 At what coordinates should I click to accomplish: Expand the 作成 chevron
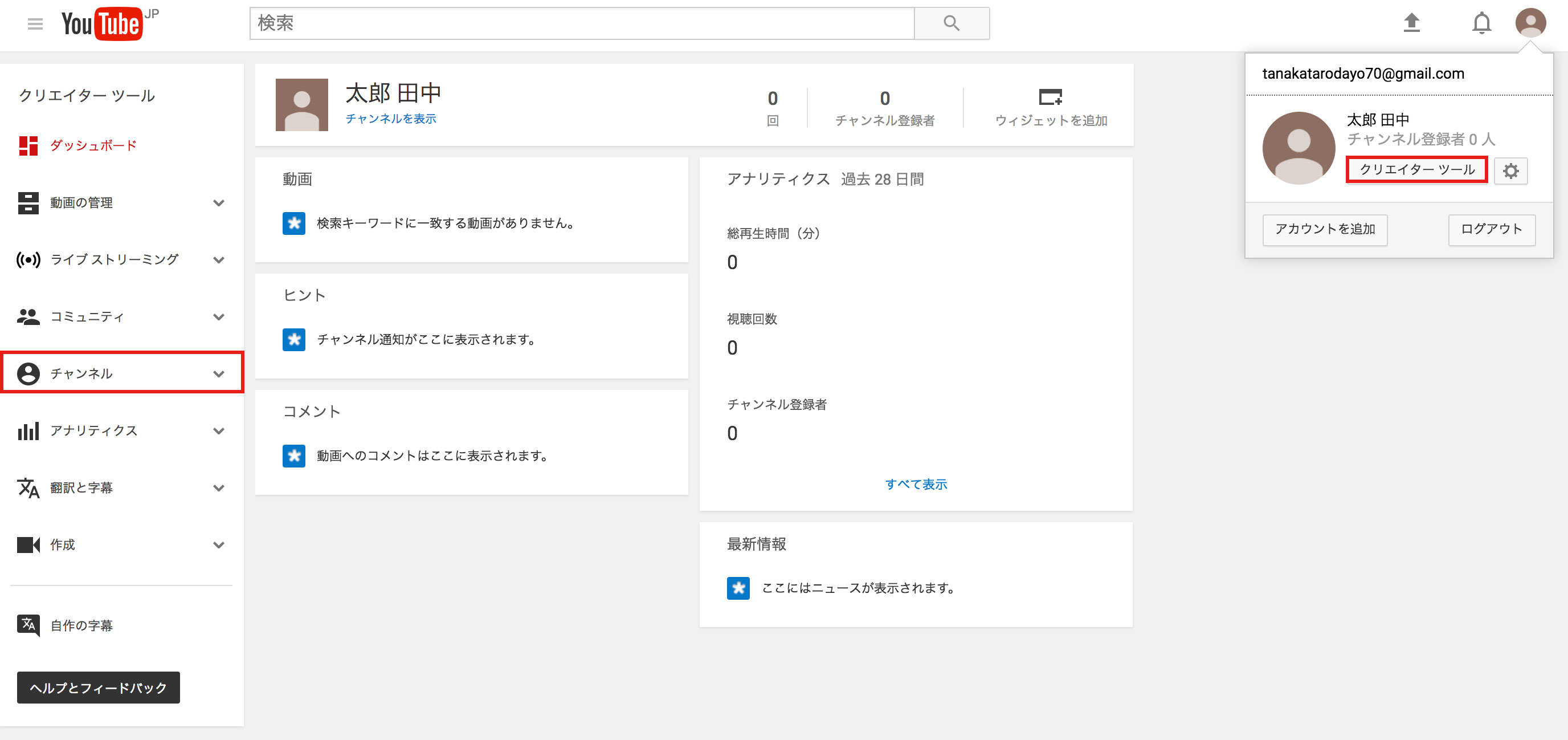pyautogui.click(x=219, y=545)
